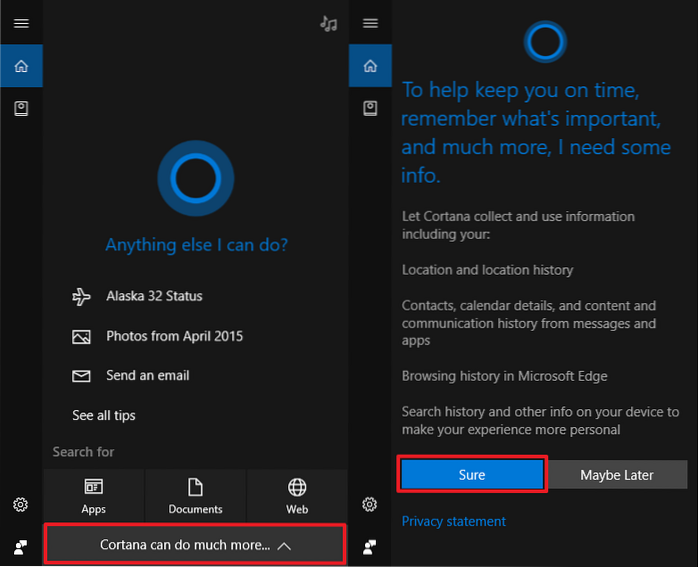Click Feedback icon in the left panel sidebar

point(21,546)
